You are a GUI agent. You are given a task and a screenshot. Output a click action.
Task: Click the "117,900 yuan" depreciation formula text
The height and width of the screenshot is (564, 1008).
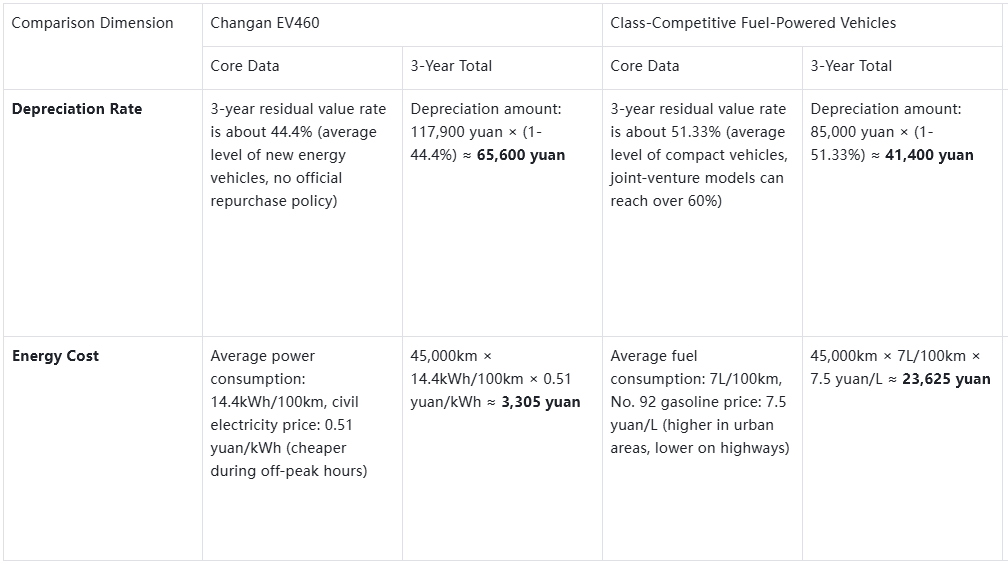coord(457,132)
